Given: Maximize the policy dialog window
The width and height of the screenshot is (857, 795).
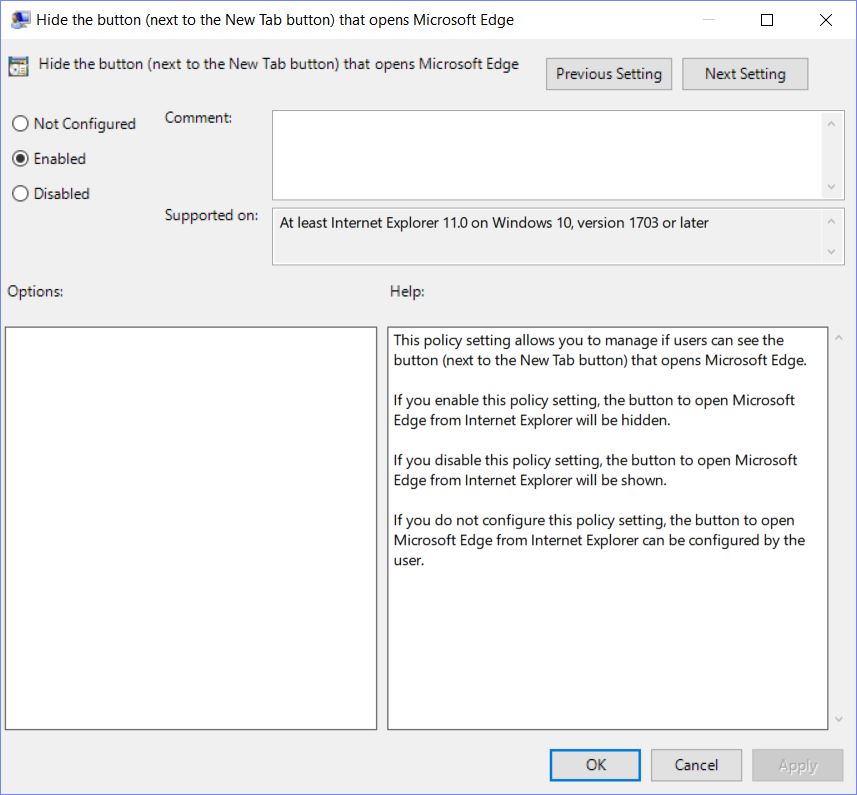Looking at the screenshot, I should (767, 20).
